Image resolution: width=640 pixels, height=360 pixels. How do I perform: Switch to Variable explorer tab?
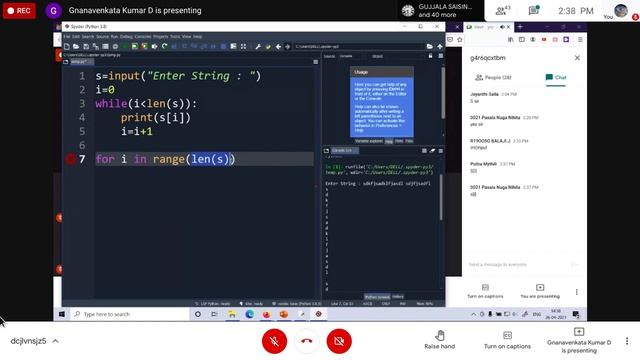coord(369,141)
